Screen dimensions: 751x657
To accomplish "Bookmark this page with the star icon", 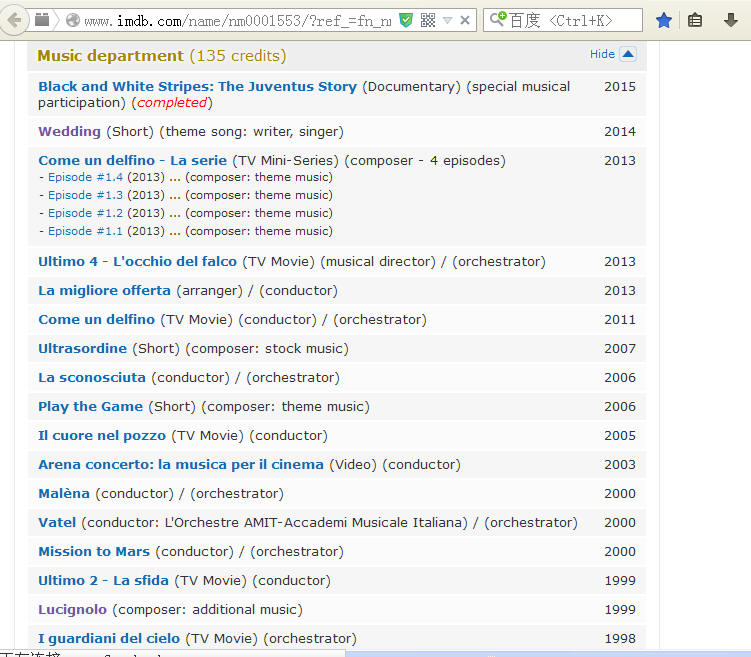I will pyautogui.click(x=663, y=20).
